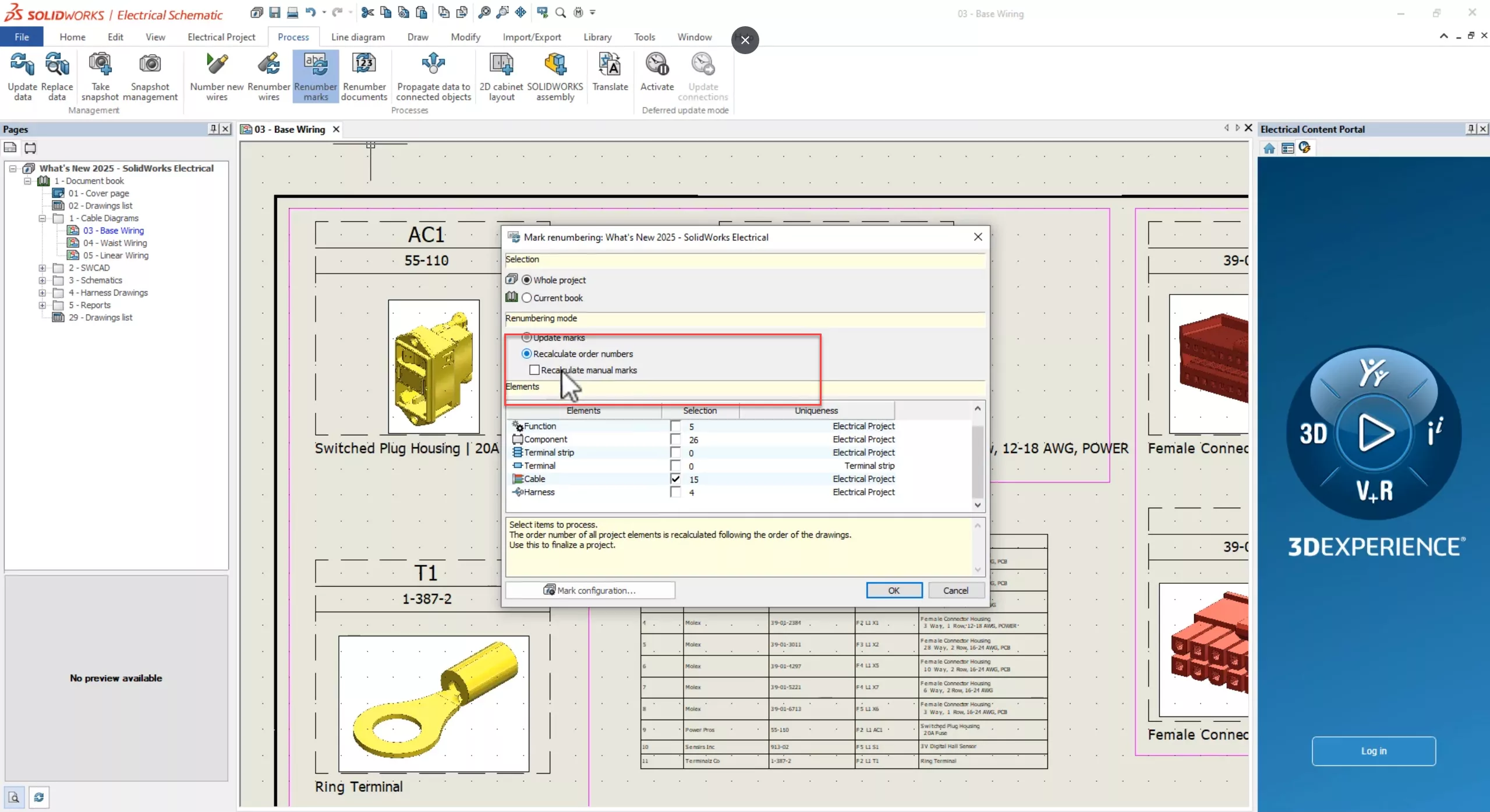Image resolution: width=1490 pixels, height=812 pixels.
Task: Click the zoom window icon
Action: click(x=502, y=12)
